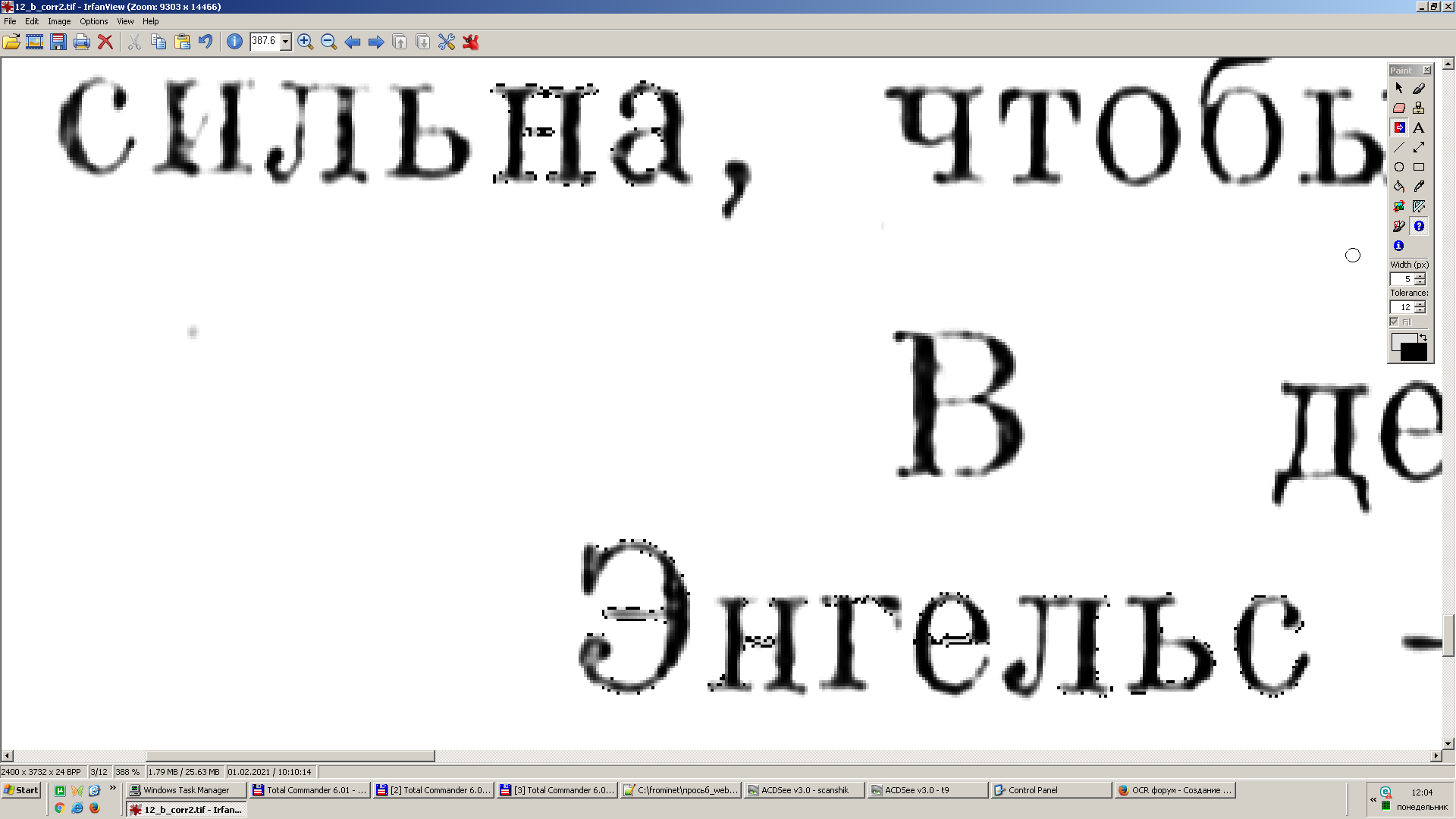Increase the brush Width value
1456x819 pixels.
(1420, 277)
